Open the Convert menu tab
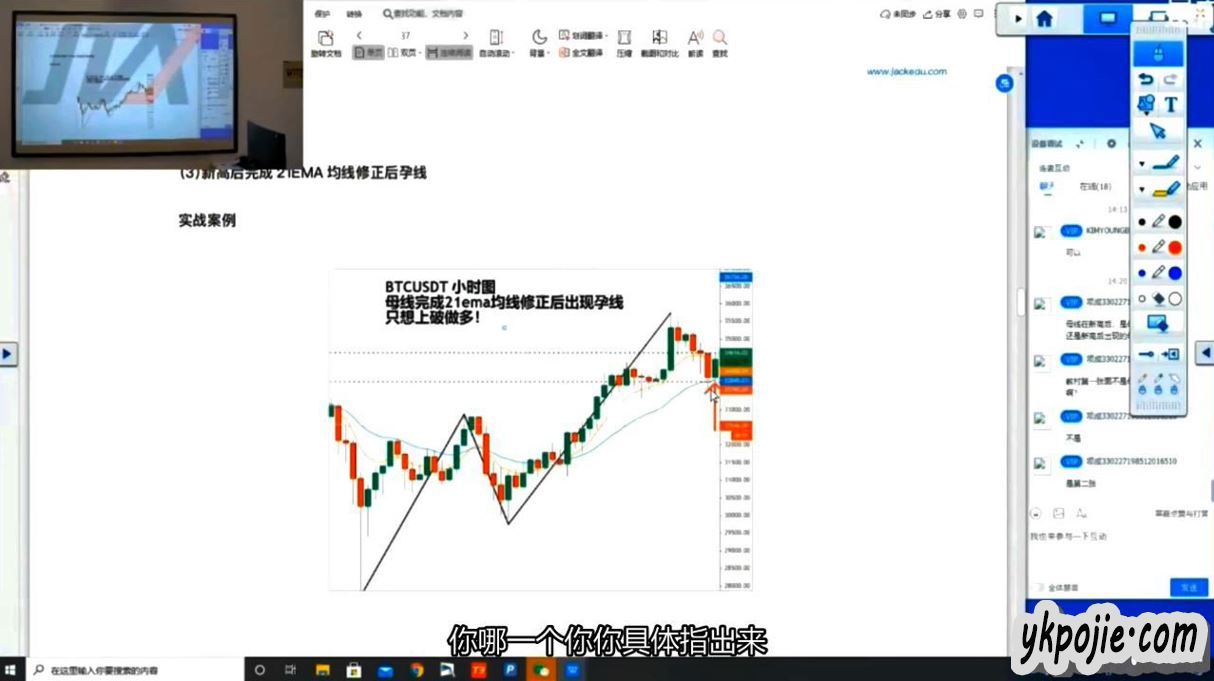 354,14
